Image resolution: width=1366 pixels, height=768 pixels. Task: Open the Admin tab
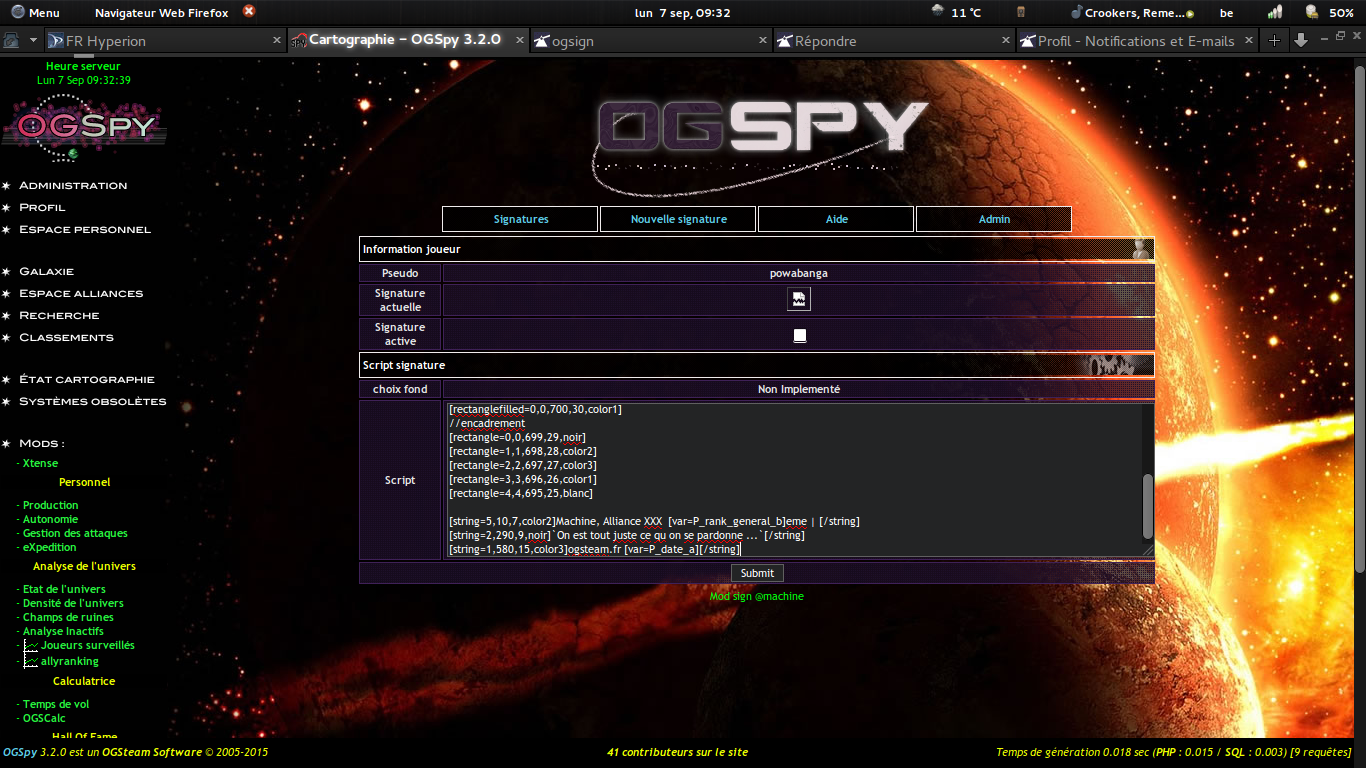coord(994,219)
